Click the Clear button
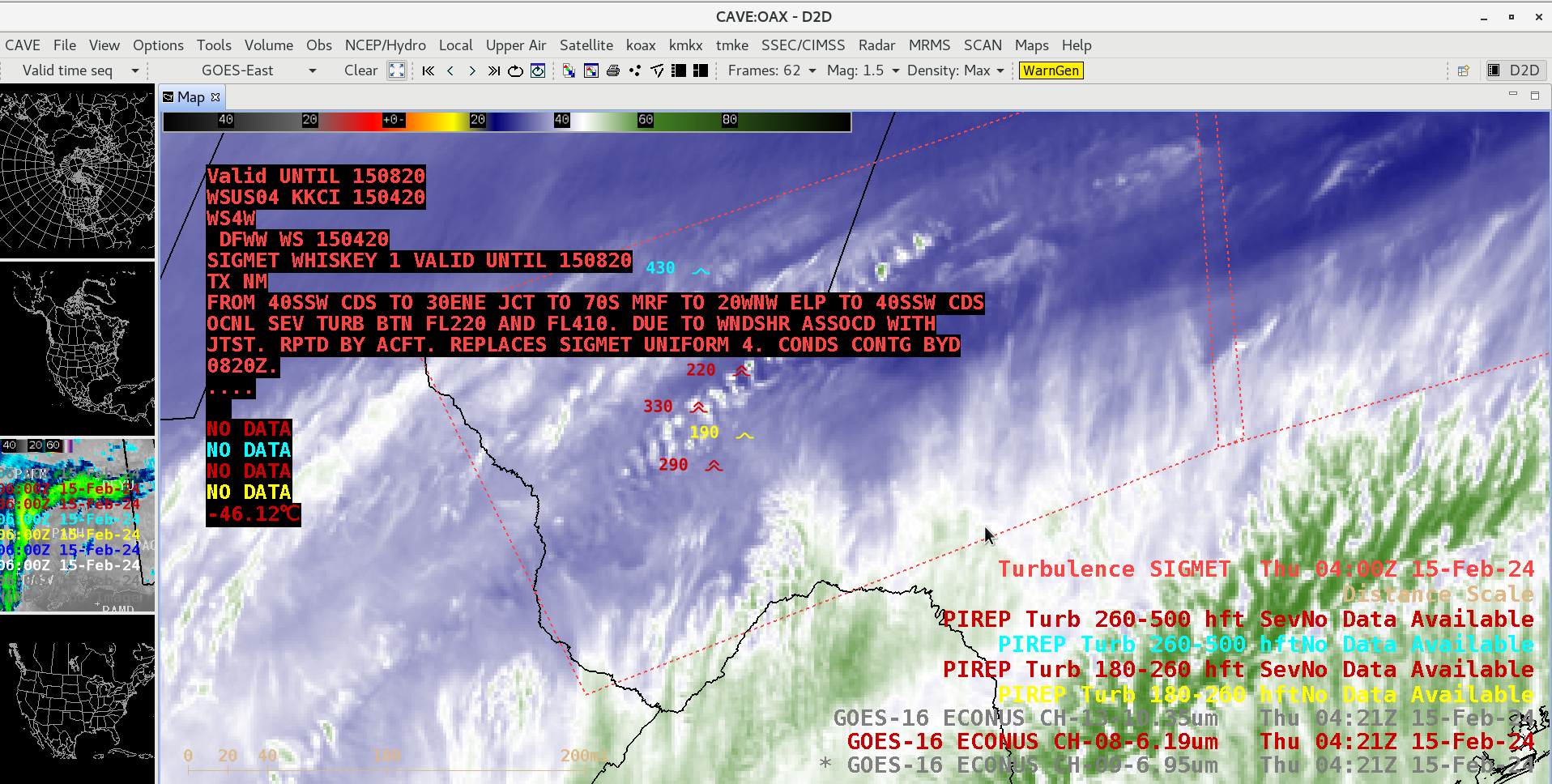 [x=360, y=70]
